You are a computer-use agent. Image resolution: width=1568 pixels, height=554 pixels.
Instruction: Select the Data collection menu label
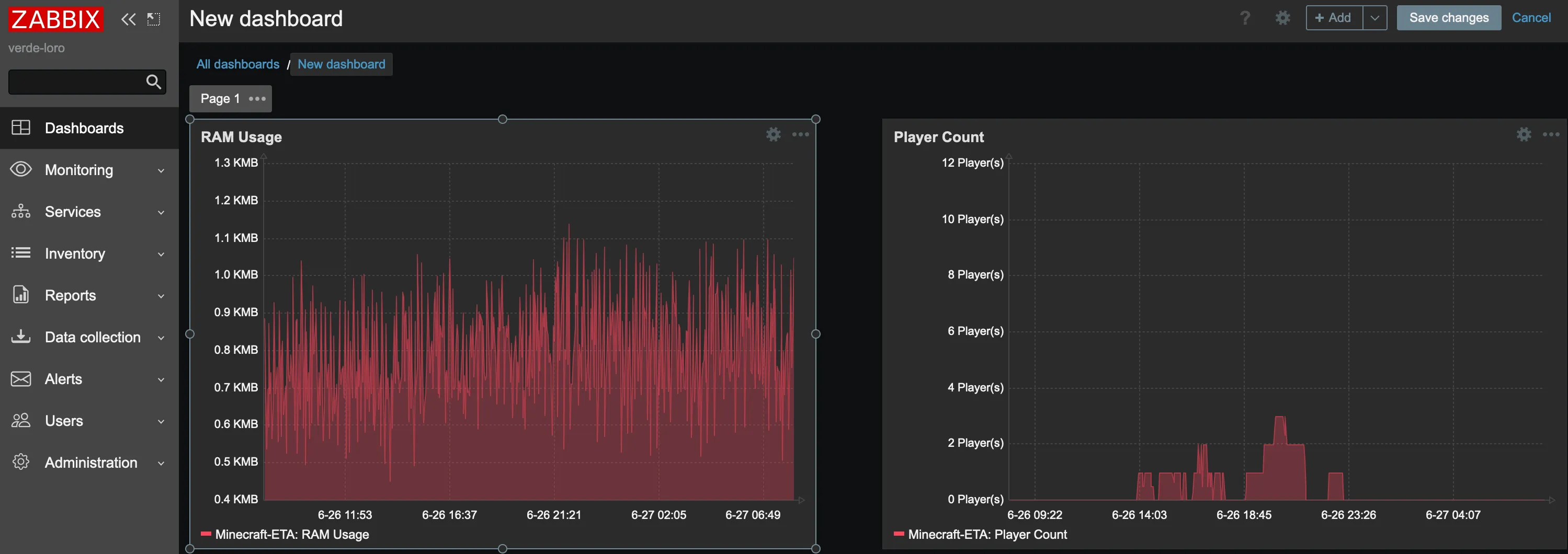93,337
